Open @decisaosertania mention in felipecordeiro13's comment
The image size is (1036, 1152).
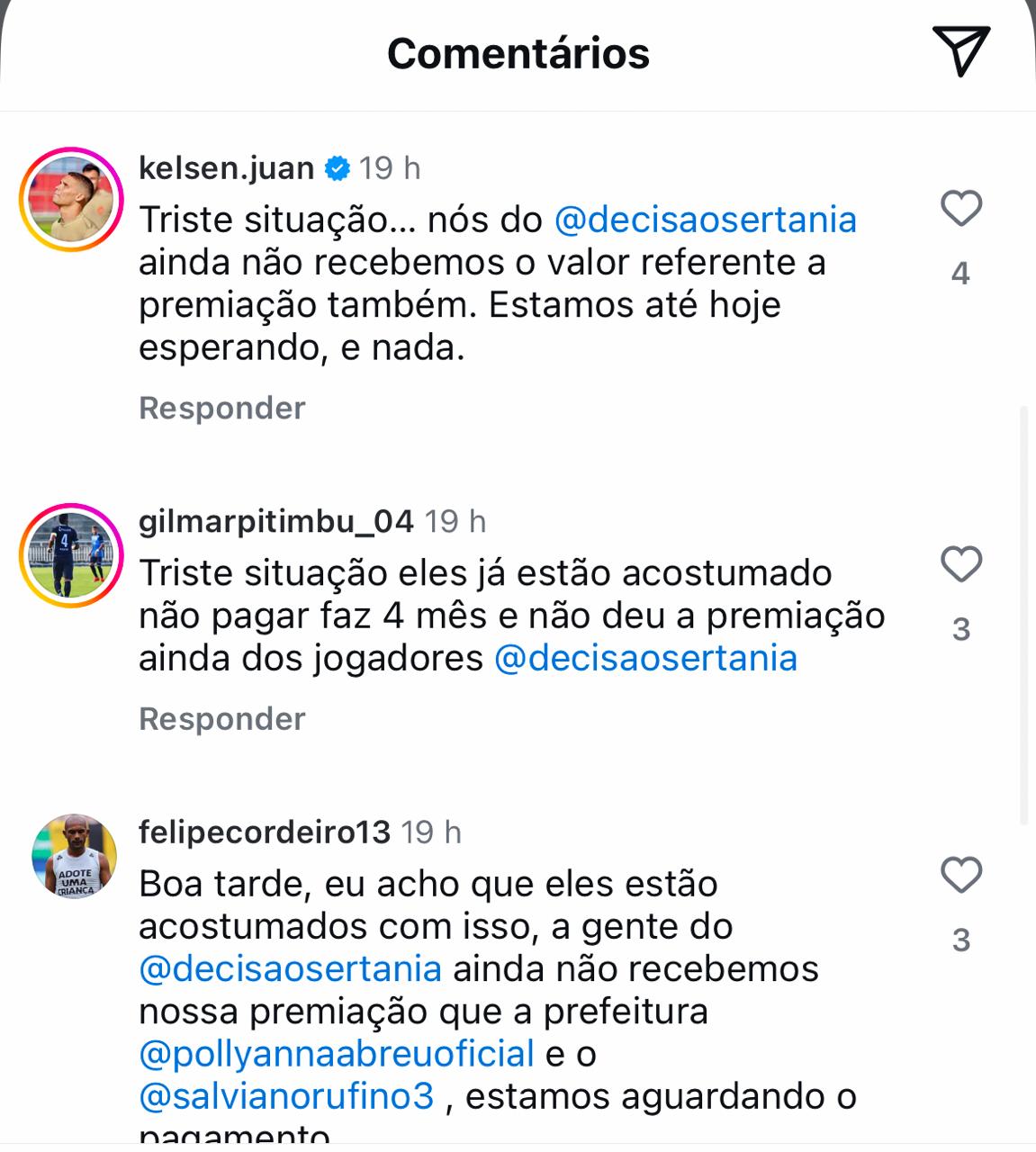291,968
